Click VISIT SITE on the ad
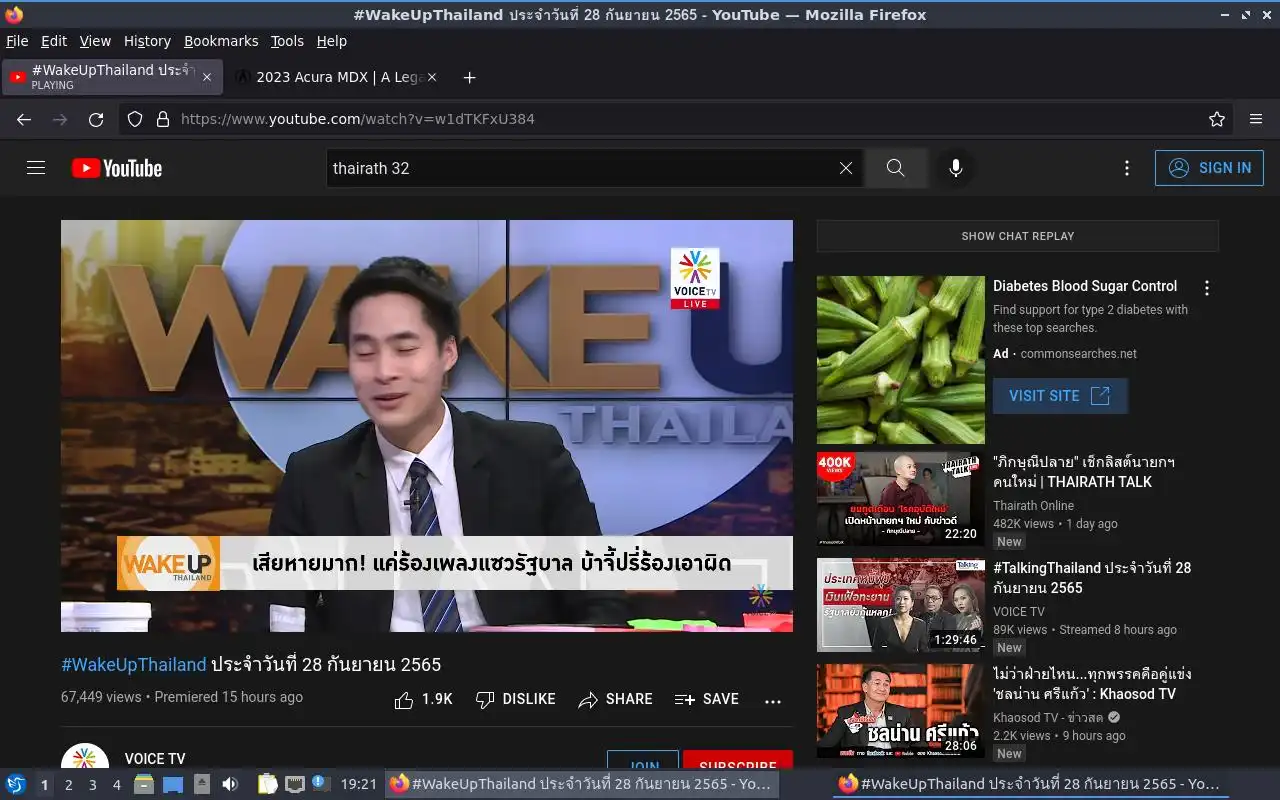The image size is (1280, 800). click(x=1060, y=396)
